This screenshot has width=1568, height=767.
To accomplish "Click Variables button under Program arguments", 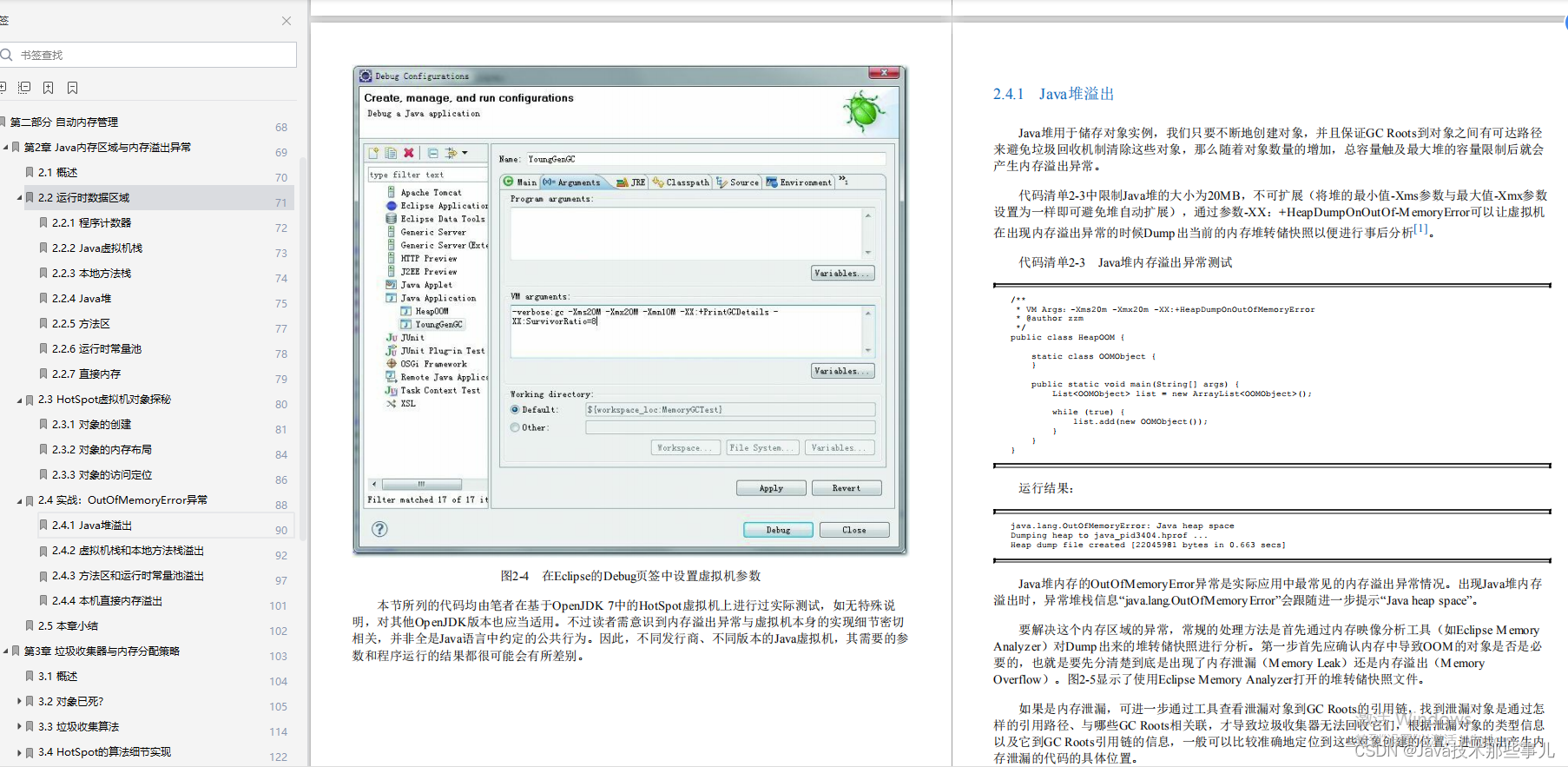I will [x=843, y=273].
